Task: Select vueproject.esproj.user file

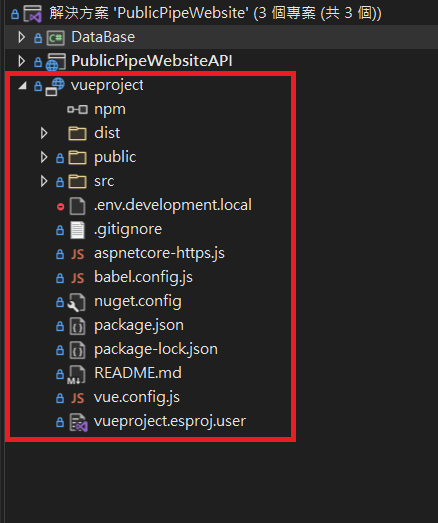Action: point(170,422)
